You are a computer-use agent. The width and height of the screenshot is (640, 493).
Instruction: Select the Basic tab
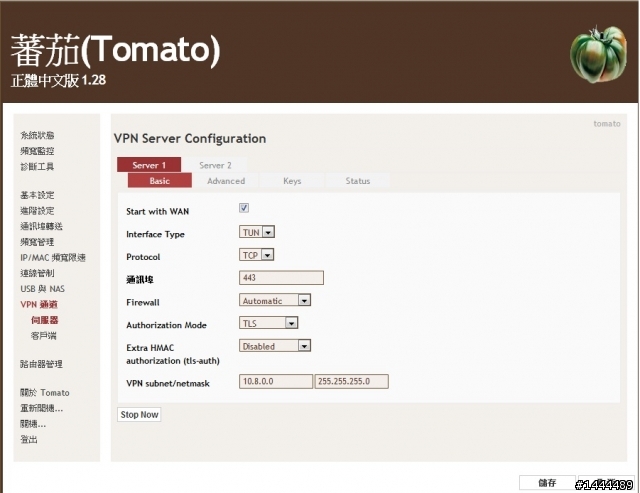tap(160, 180)
